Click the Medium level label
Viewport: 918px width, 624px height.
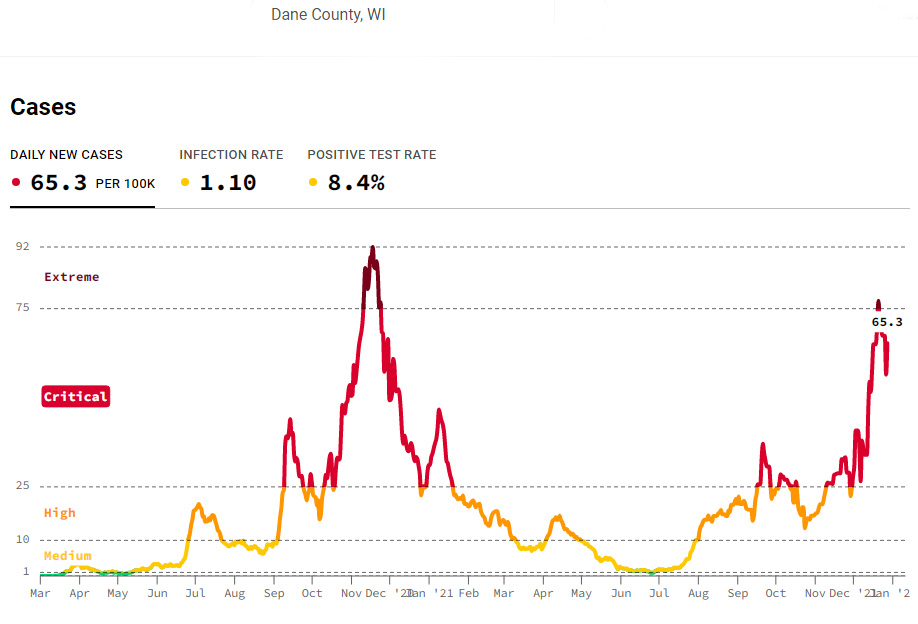click(67, 556)
